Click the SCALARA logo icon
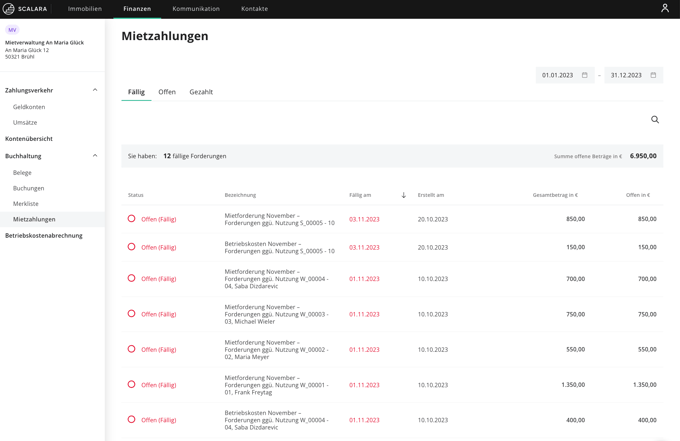The image size is (680, 441). [x=8, y=9]
